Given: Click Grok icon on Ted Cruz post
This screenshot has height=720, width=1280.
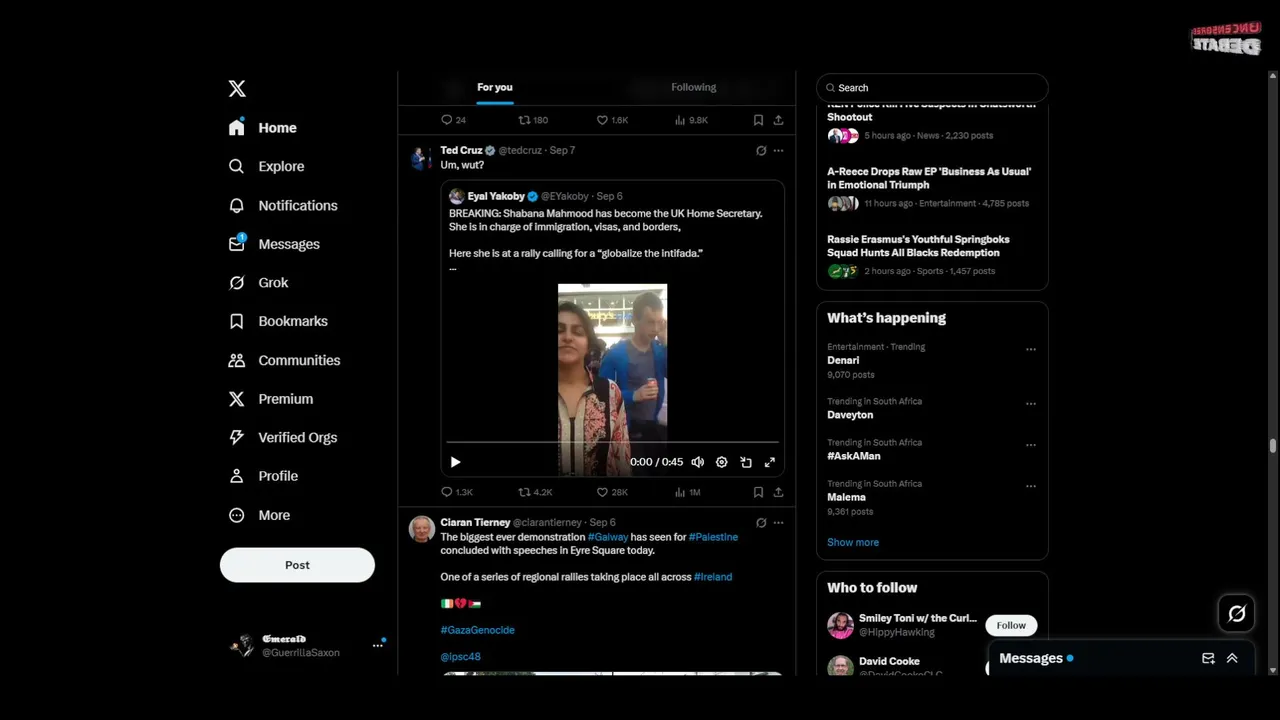Looking at the screenshot, I should (x=761, y=151).
